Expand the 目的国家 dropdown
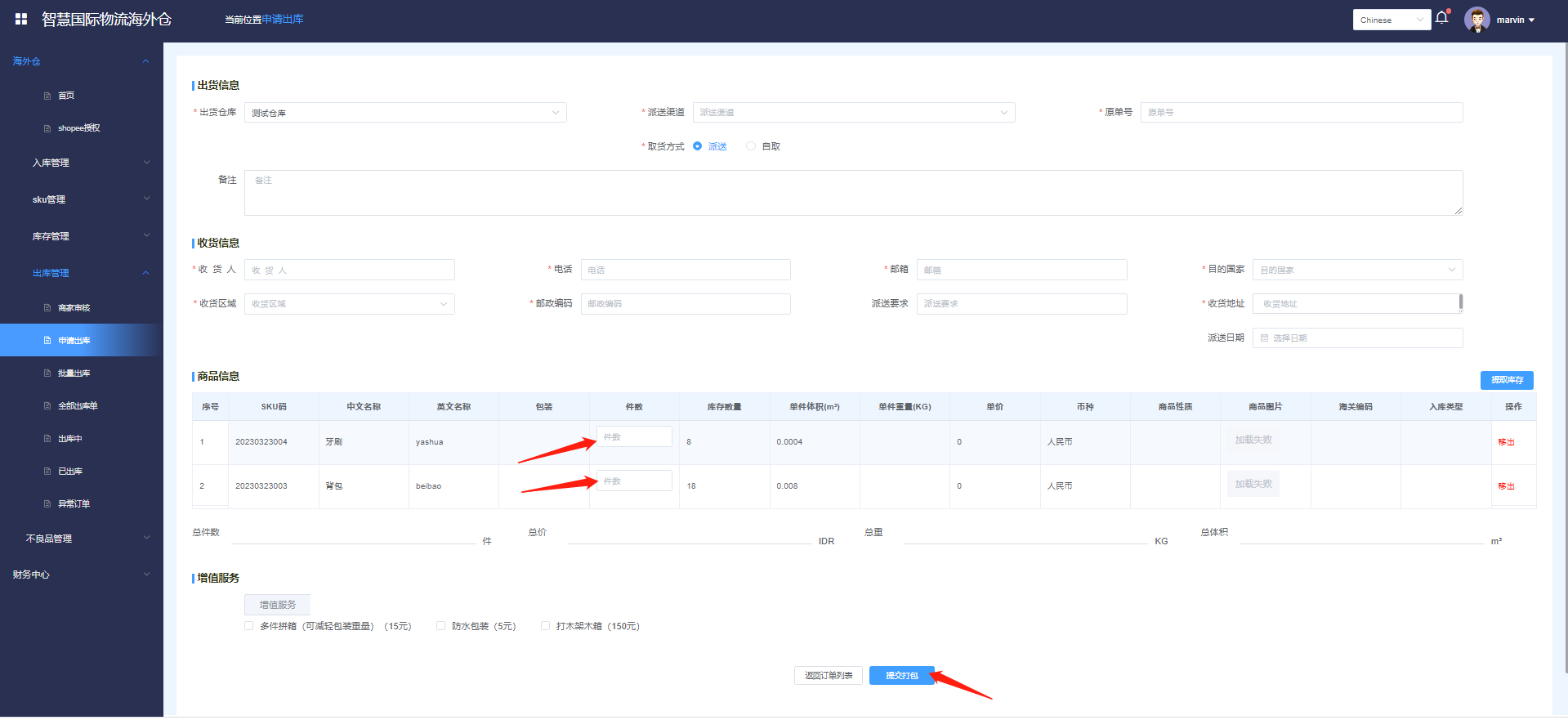 point(1356,270)
